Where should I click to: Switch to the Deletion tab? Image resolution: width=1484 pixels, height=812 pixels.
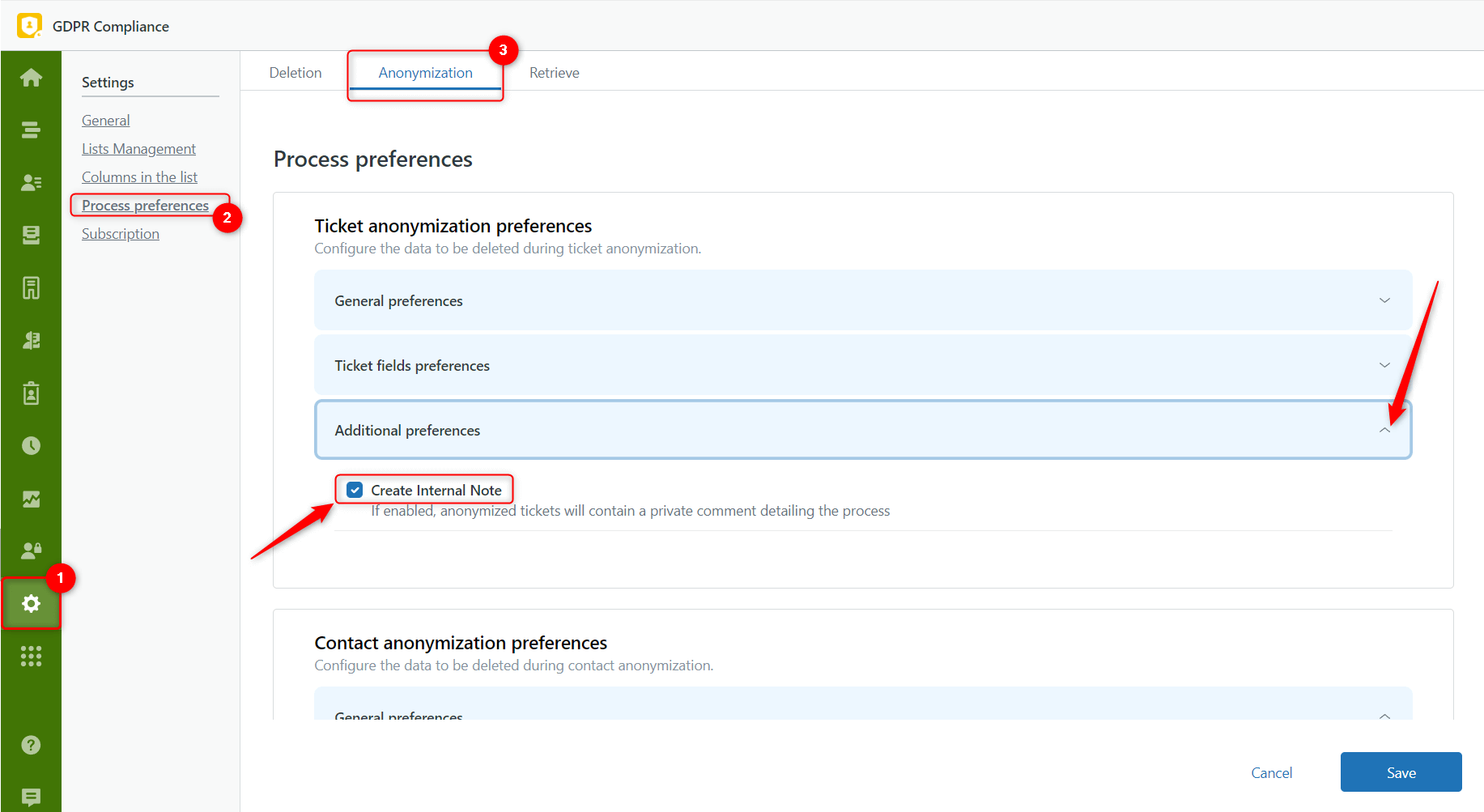(296, 73)
